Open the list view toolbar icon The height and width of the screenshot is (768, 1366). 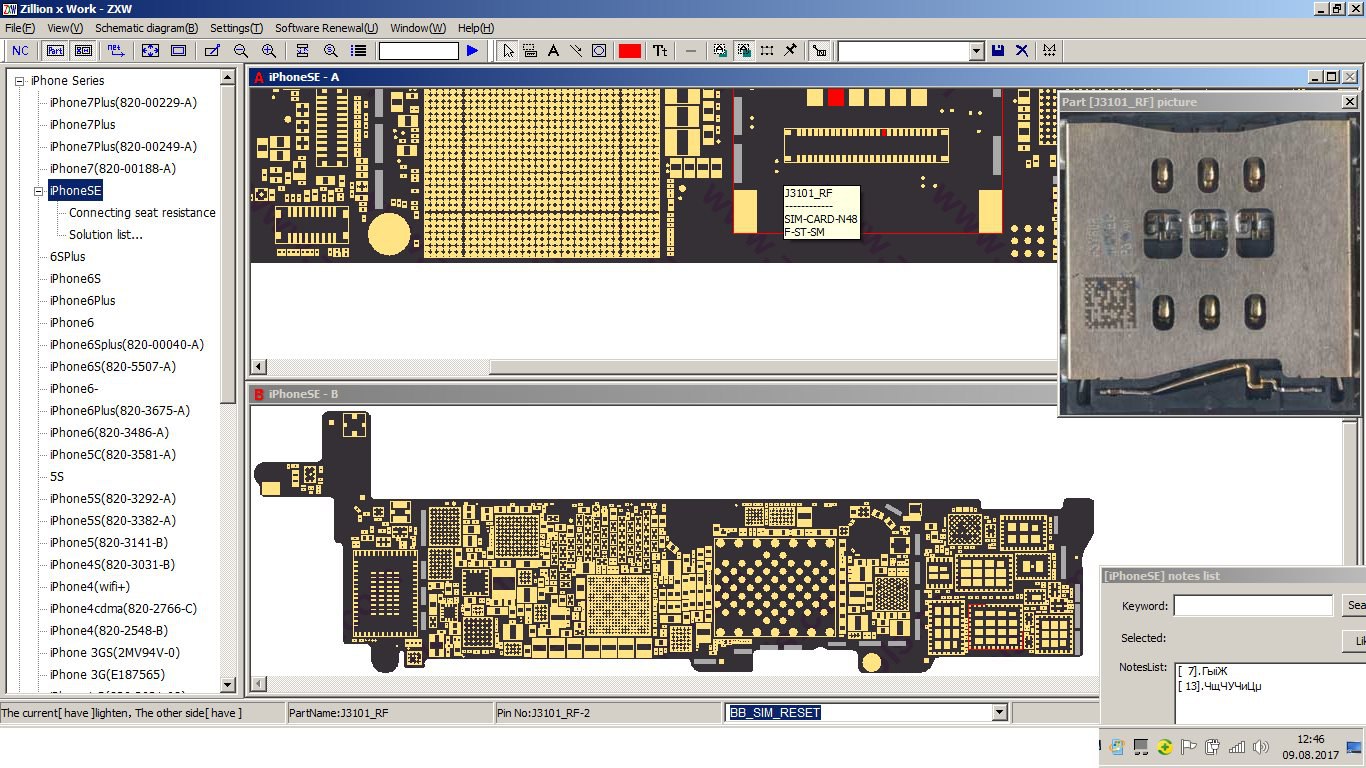pos(359,50)
